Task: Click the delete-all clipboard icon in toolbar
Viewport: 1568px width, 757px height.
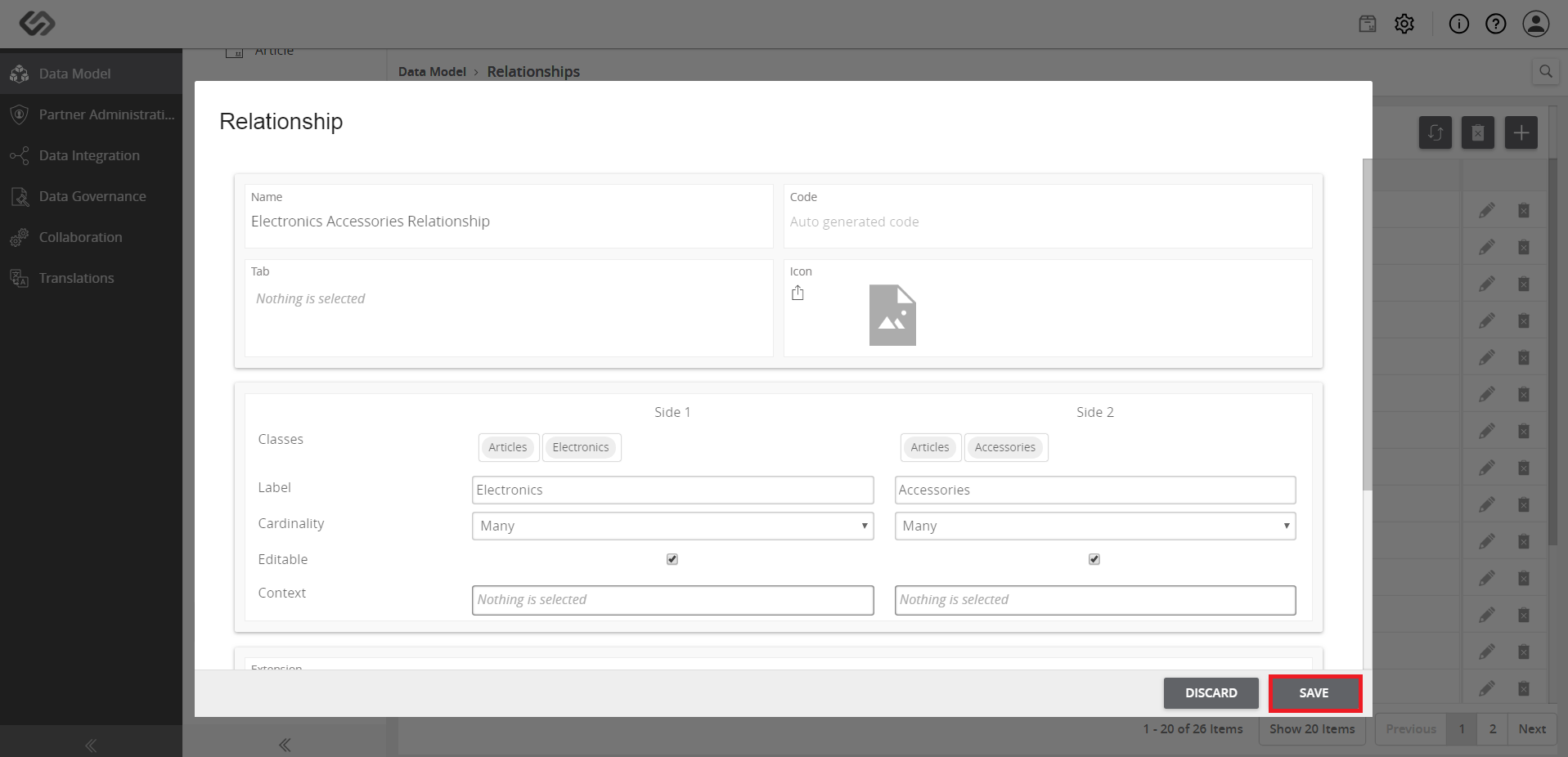Action: click(x=1477, y=132)
